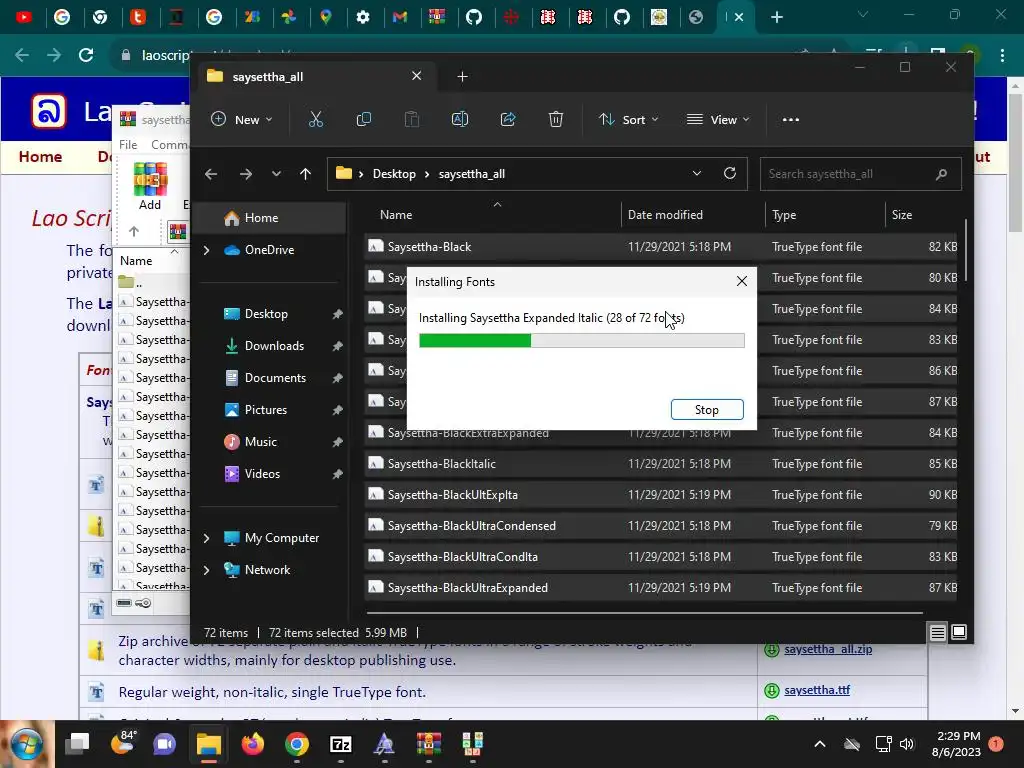Open WinRAR from the taskbar
The height and width of the screenshot is (768, 1024).
coord(428,744)
